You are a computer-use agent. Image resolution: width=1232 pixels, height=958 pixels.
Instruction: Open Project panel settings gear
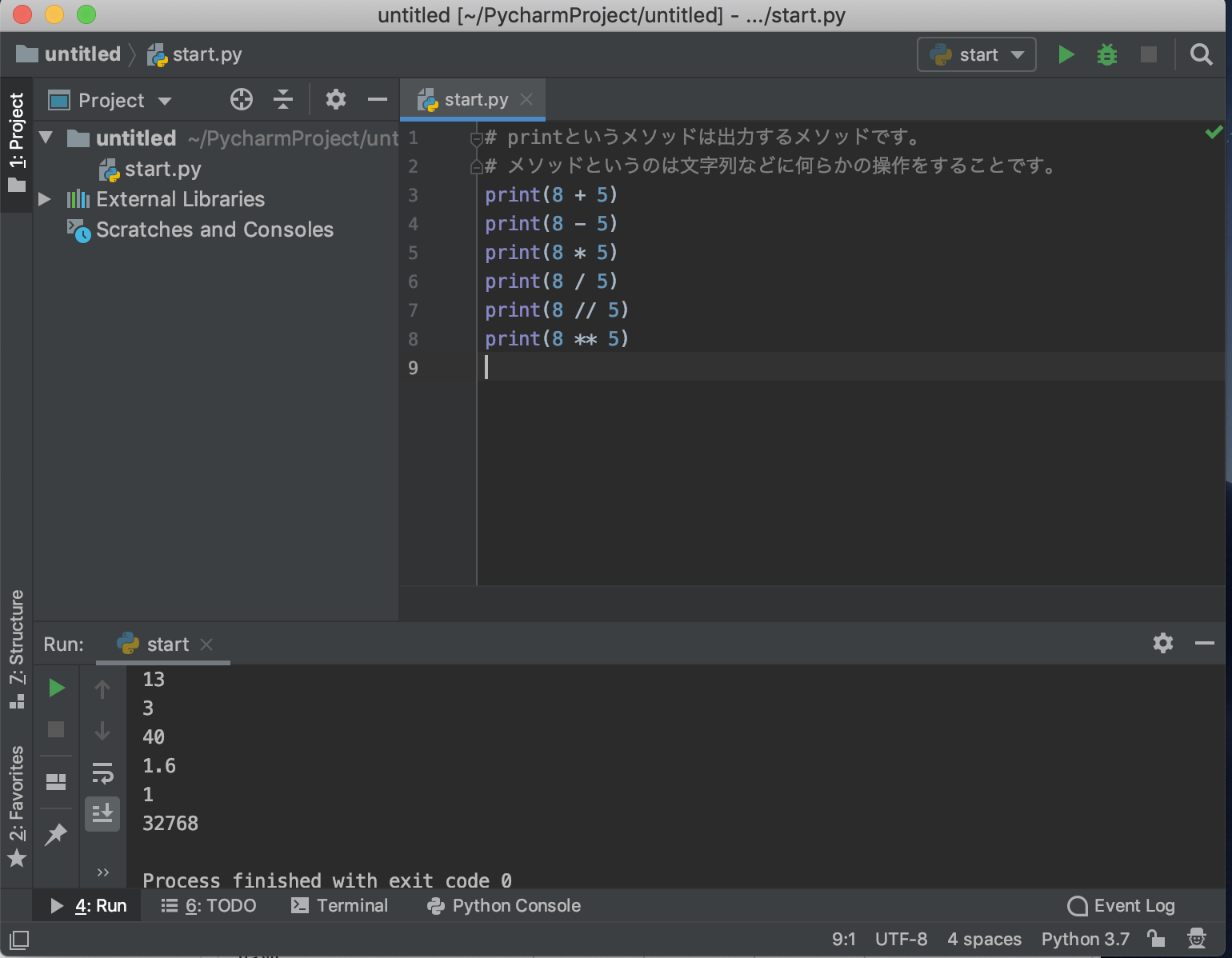pos(336,100)
